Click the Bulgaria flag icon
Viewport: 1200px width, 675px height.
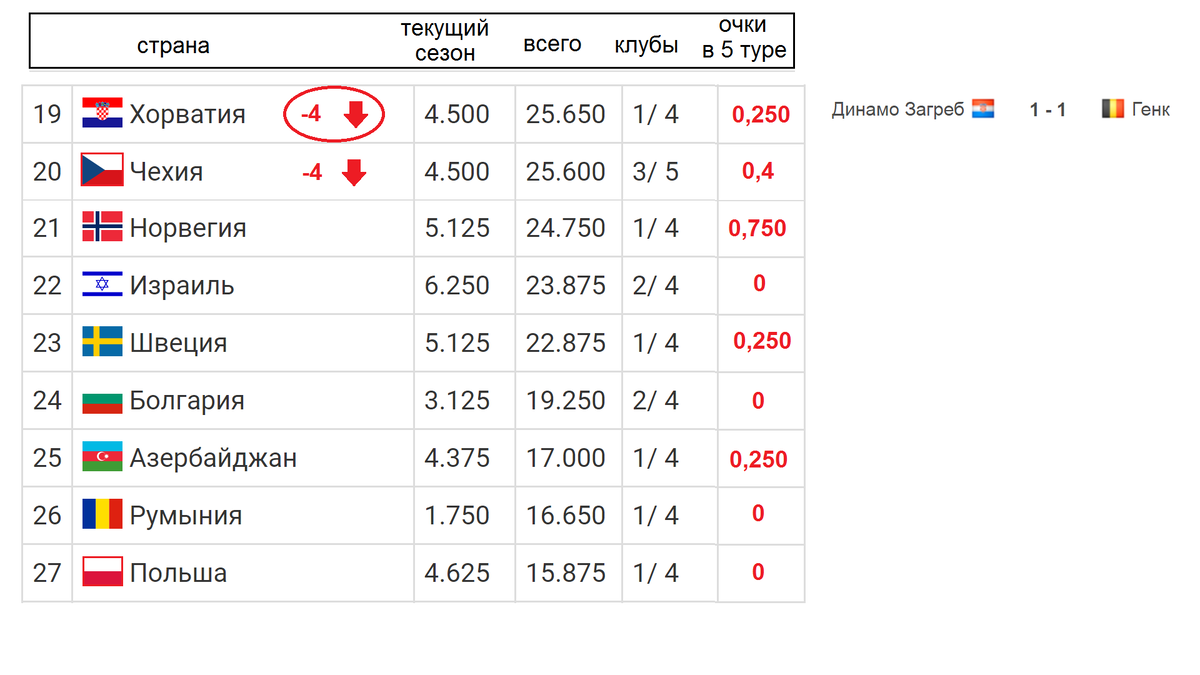coord(102,400)
